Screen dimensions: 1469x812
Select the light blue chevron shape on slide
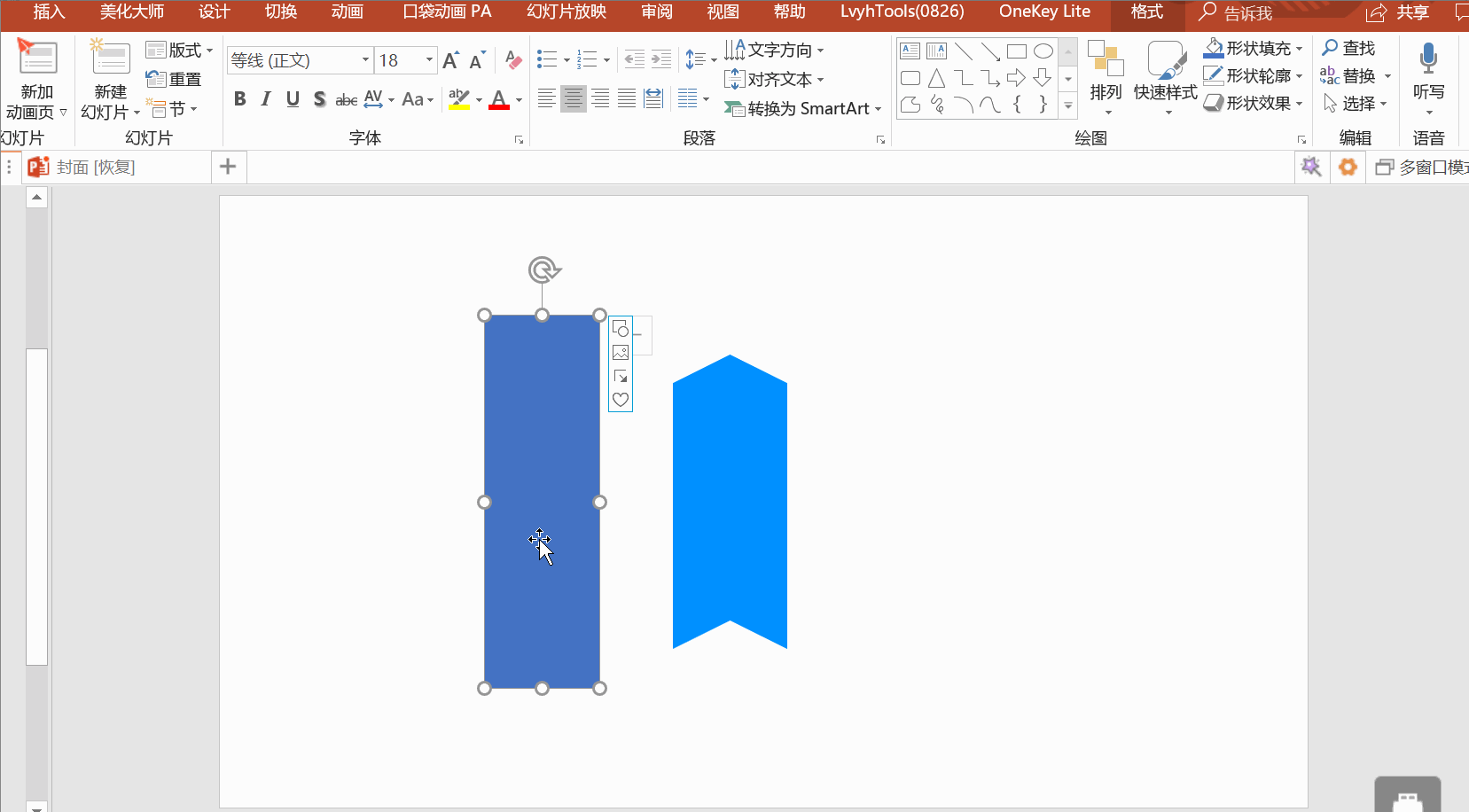[x=730, y=502]
